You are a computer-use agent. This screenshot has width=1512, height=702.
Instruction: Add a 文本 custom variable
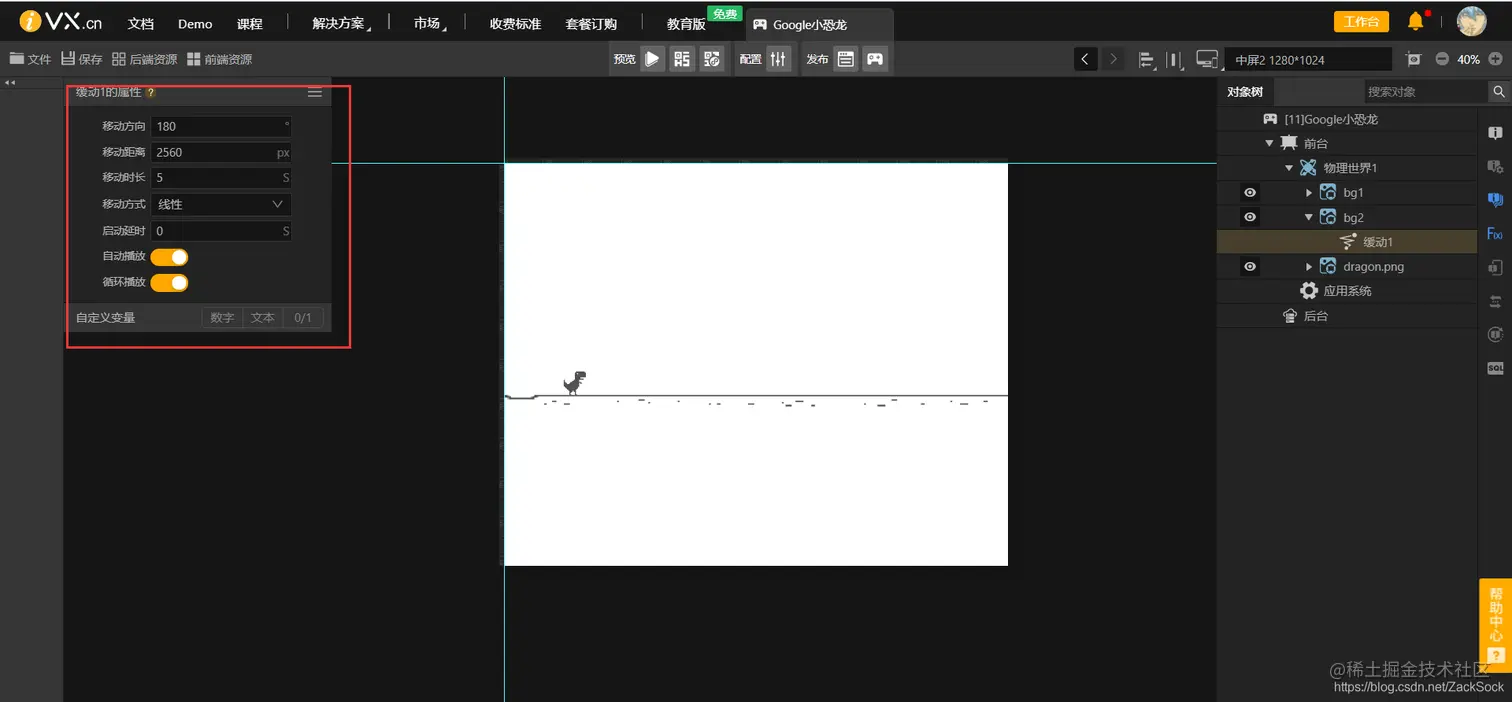(x=263, y=318)
